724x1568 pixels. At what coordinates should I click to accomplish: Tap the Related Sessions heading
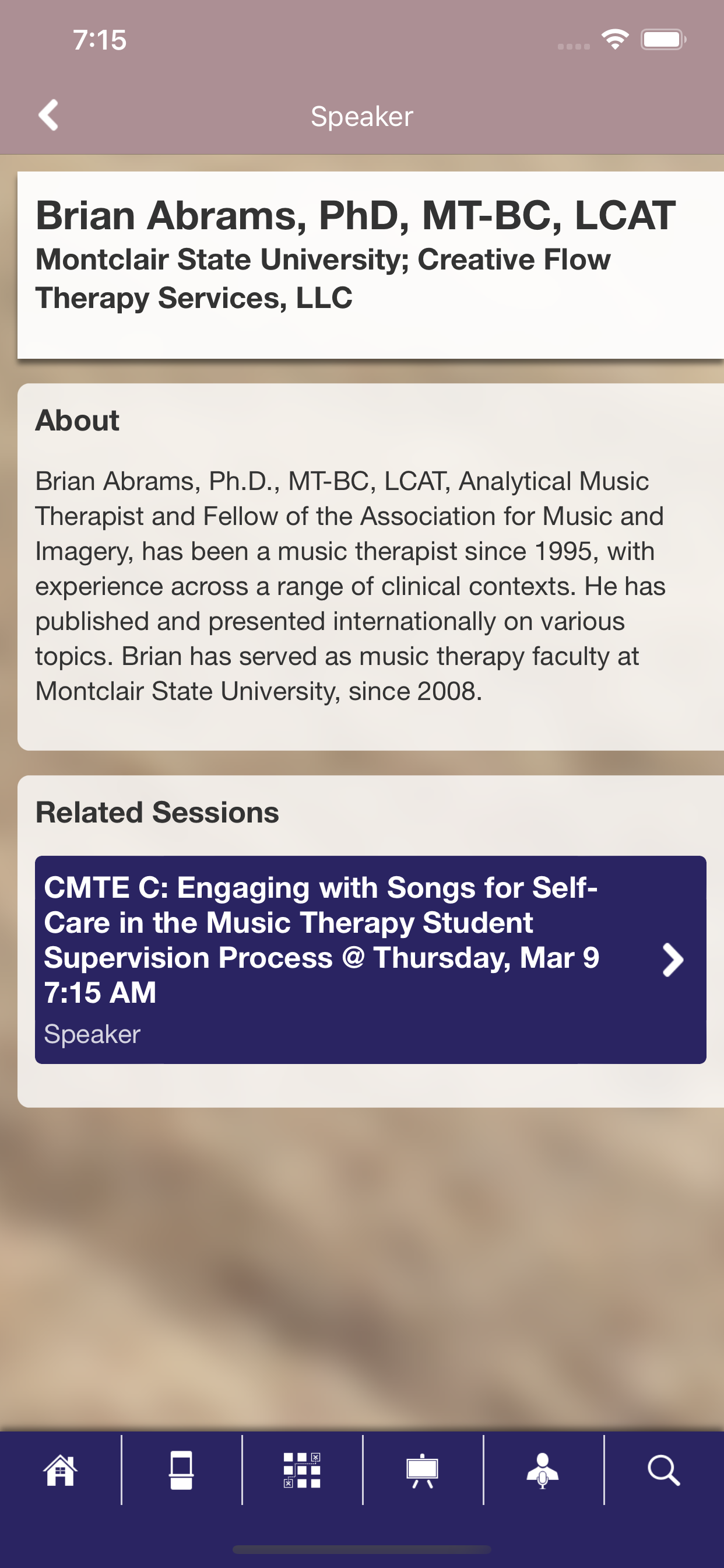157,813
